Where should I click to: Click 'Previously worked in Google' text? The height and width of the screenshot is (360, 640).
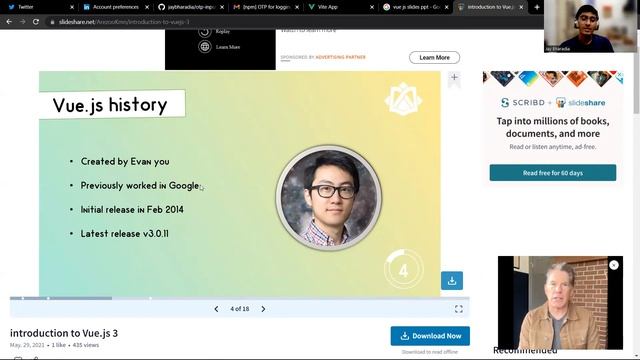click(x=140, y=186)
